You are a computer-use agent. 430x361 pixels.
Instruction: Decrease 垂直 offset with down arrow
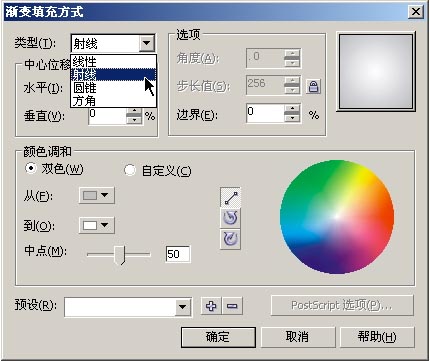[x=134, y=119]
